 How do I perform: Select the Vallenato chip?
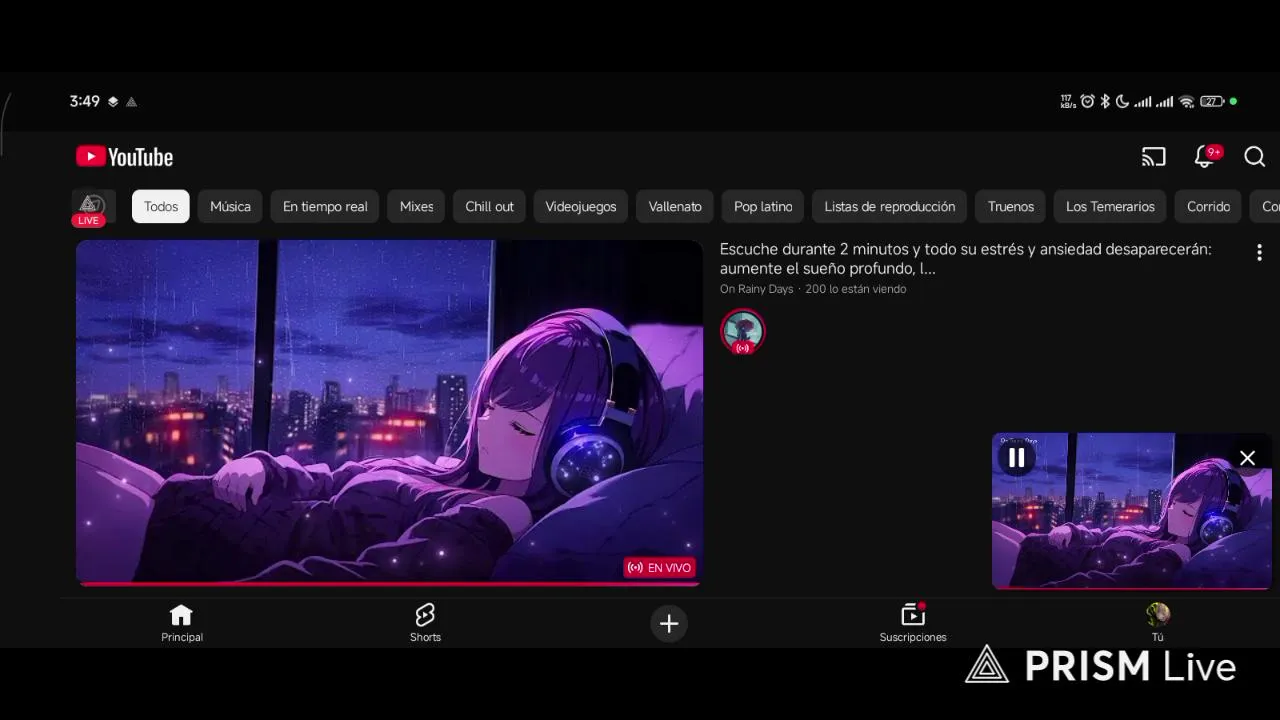675,206
